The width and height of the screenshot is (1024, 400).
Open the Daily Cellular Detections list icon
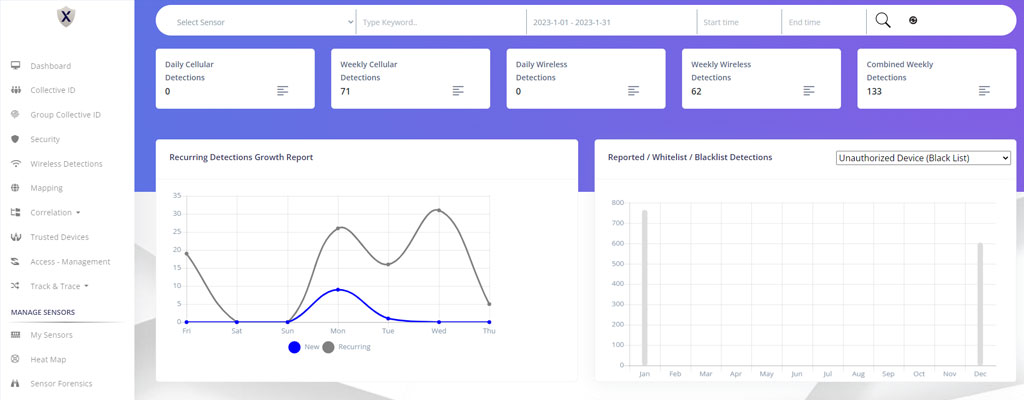[x=283, y=91]
